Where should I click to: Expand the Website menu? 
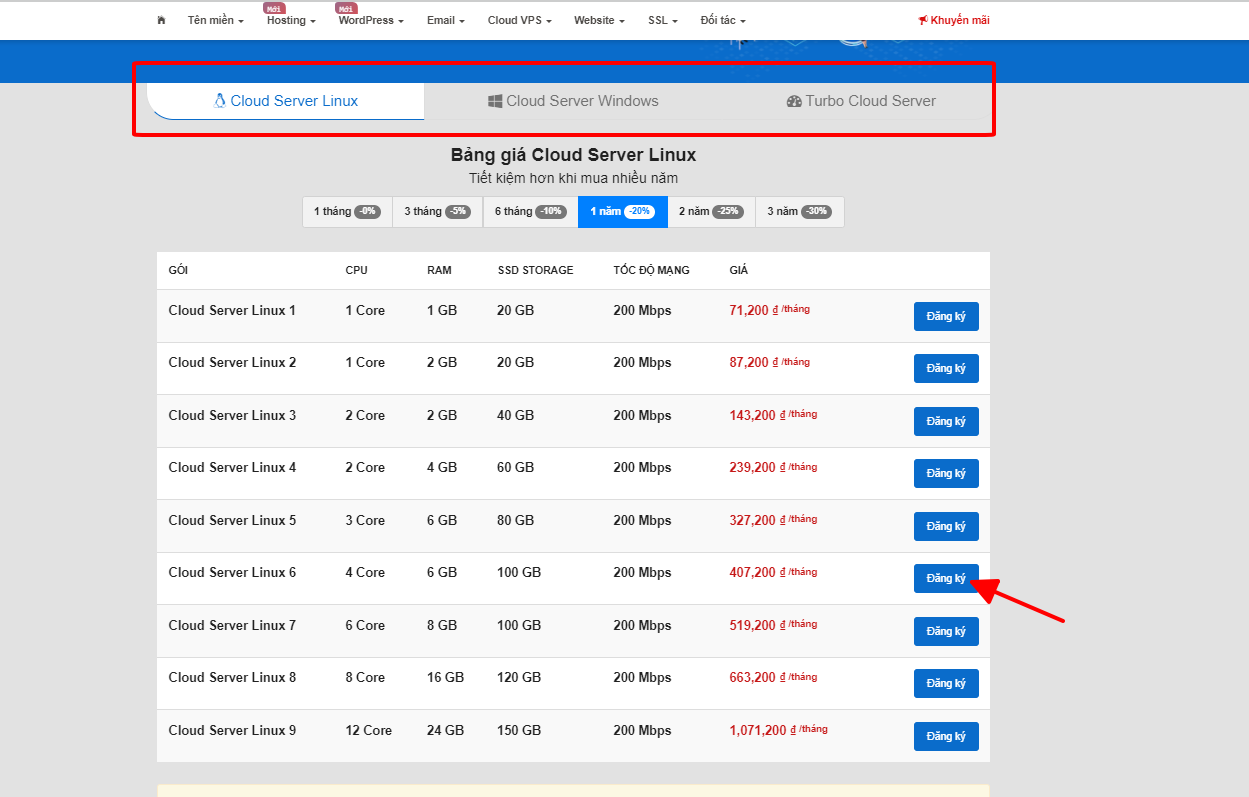tap(599, 20)
